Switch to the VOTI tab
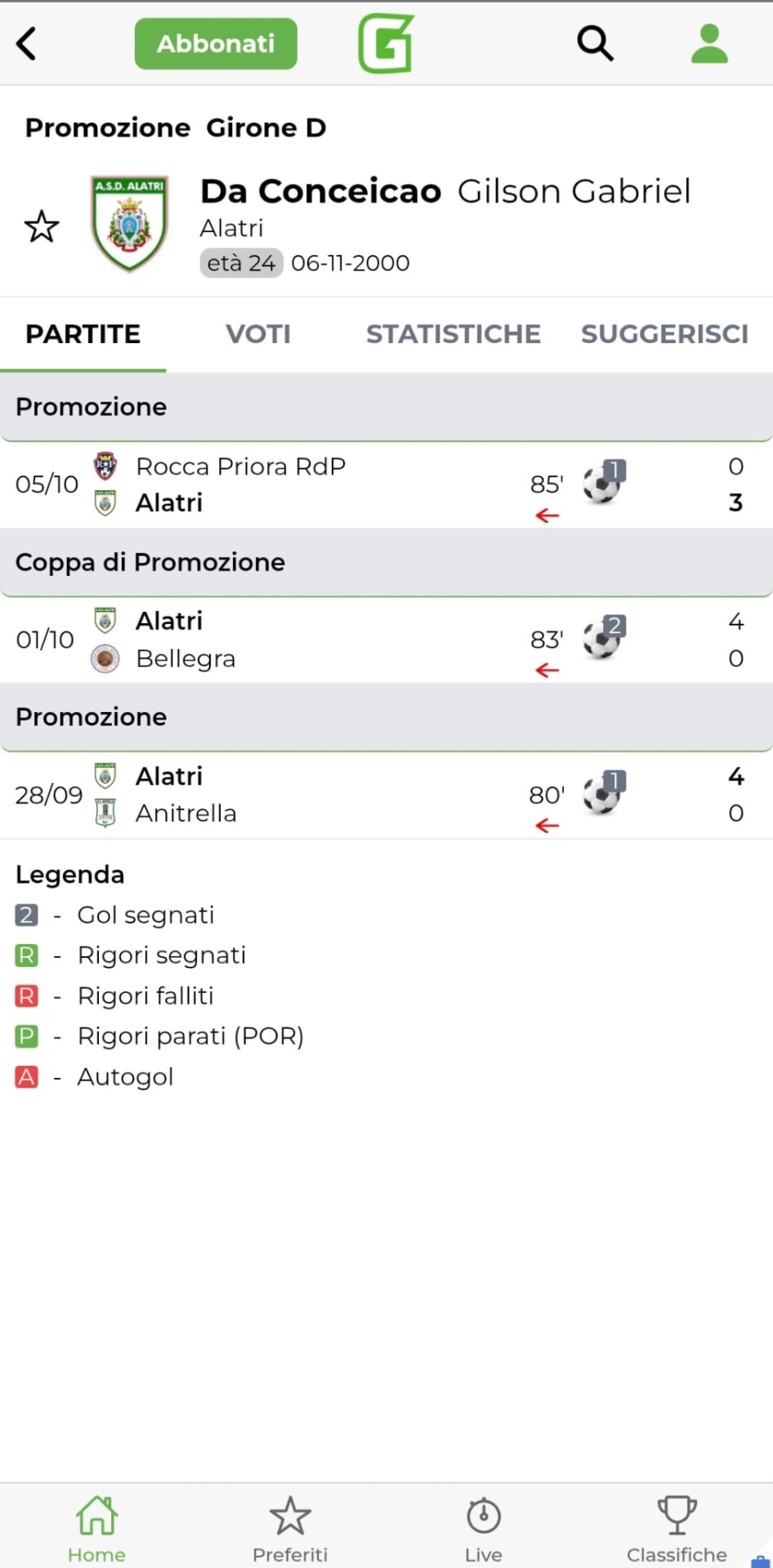Screen dimensions: 773x1568 258,334
